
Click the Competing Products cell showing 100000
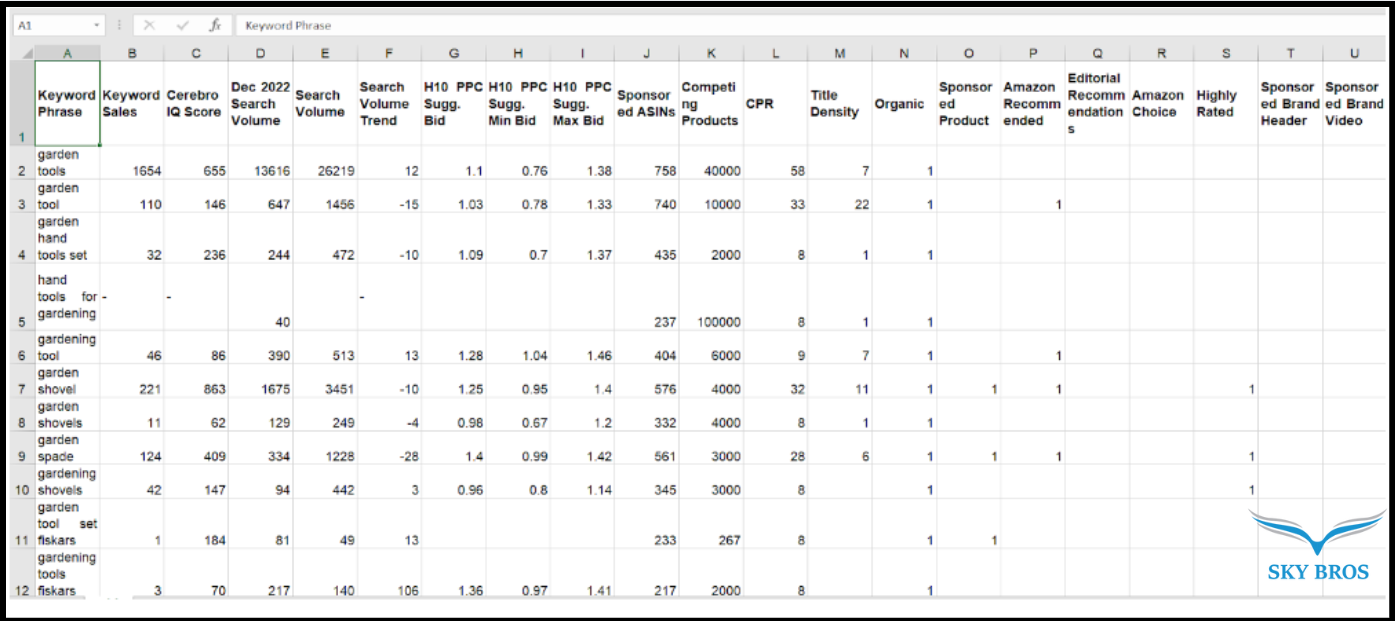click(x=710, y=322)
